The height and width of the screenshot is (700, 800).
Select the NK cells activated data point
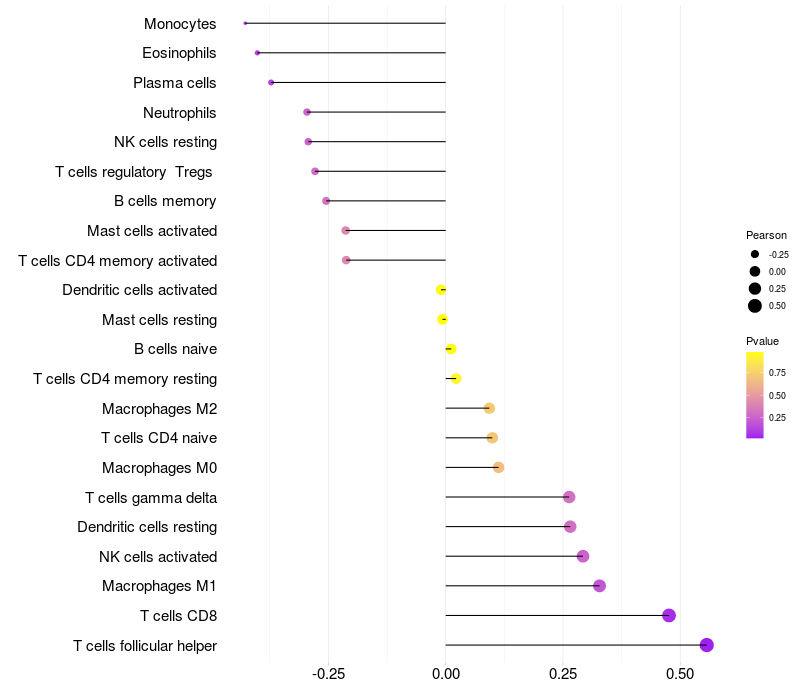[583, 556]
